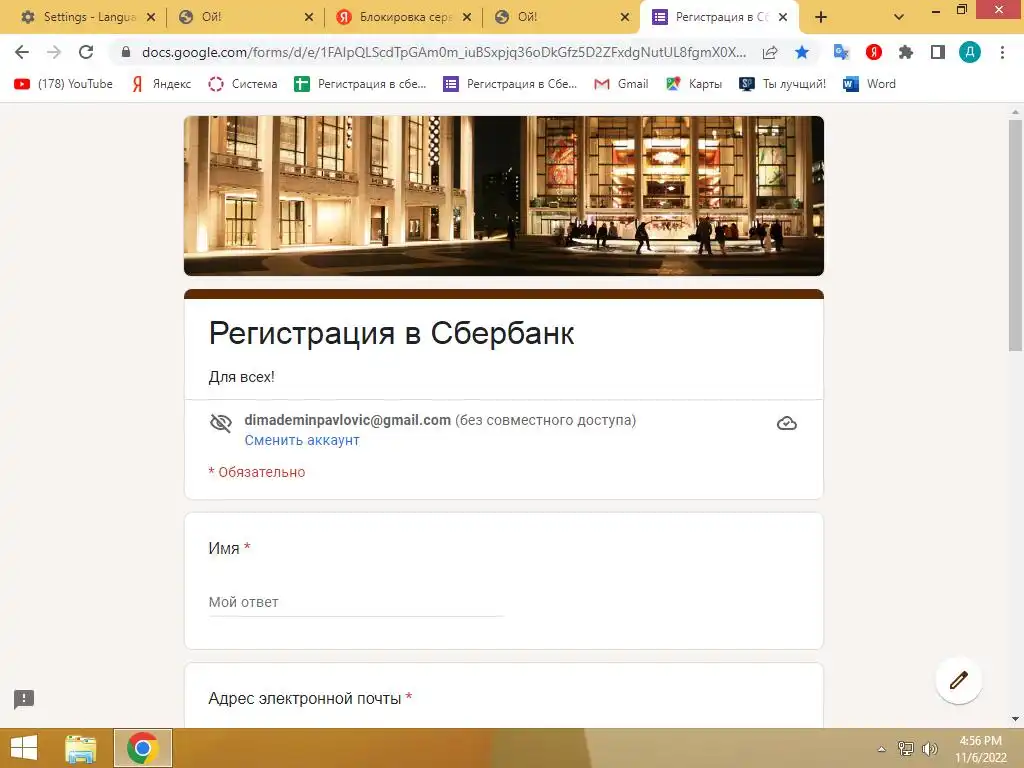Viewport: 1024px width, 768px height.
Task: Open the YouTube bookmark
Action: click(x=63, y=84)
